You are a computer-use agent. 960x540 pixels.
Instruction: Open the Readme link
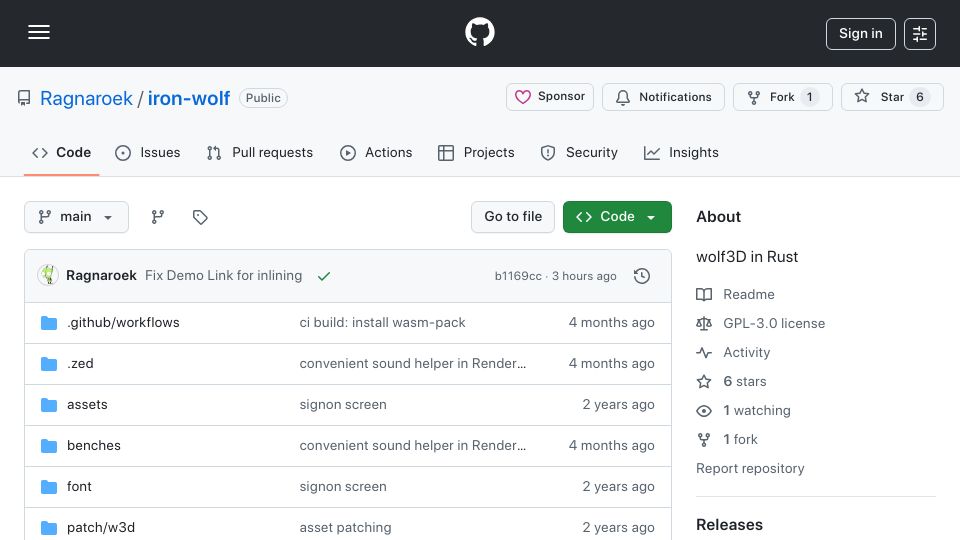pos(735,294)
